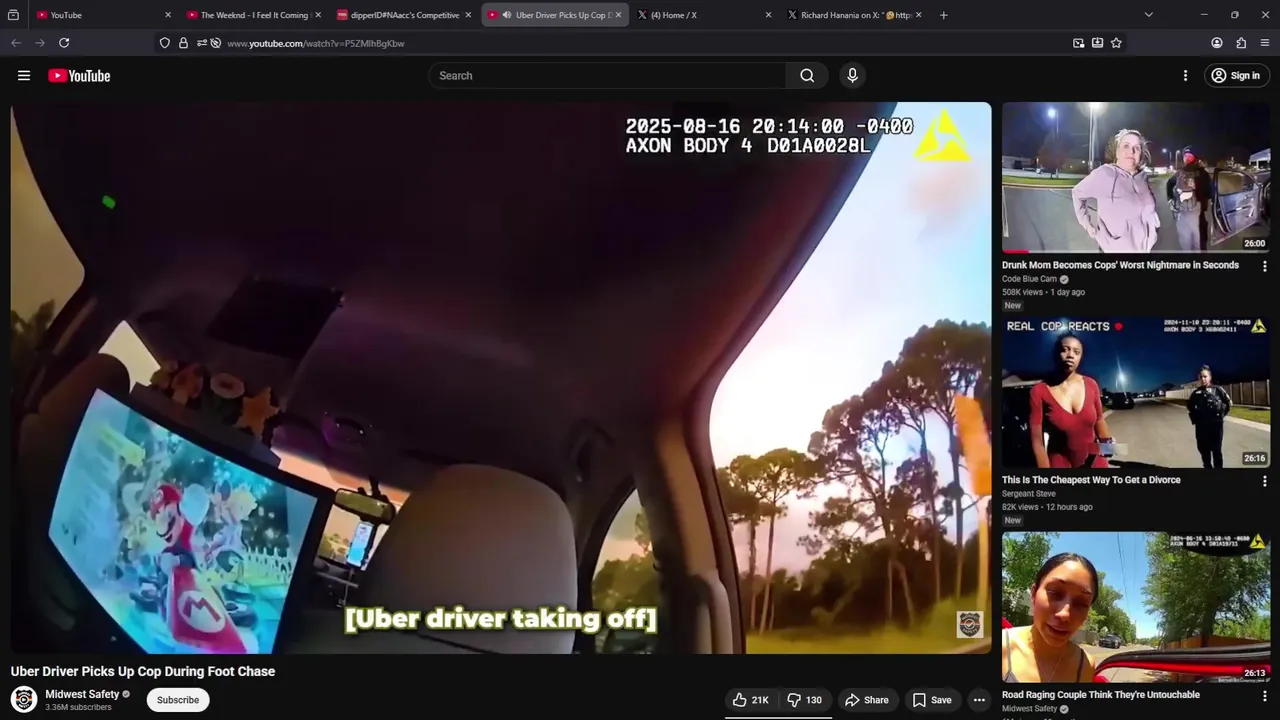Open a new browser tab
The height and width of the screenshot is (720, 1280).
944,15
